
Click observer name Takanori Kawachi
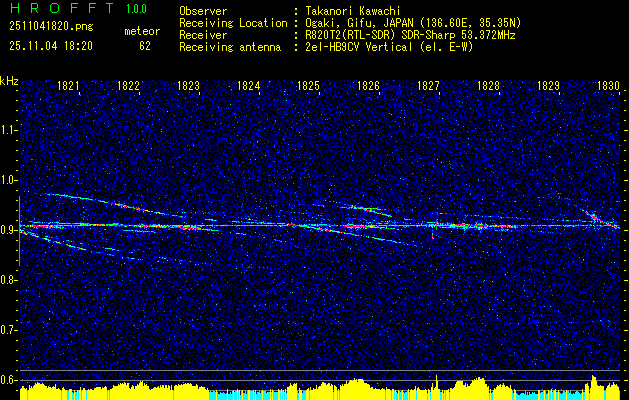point(353,11)
